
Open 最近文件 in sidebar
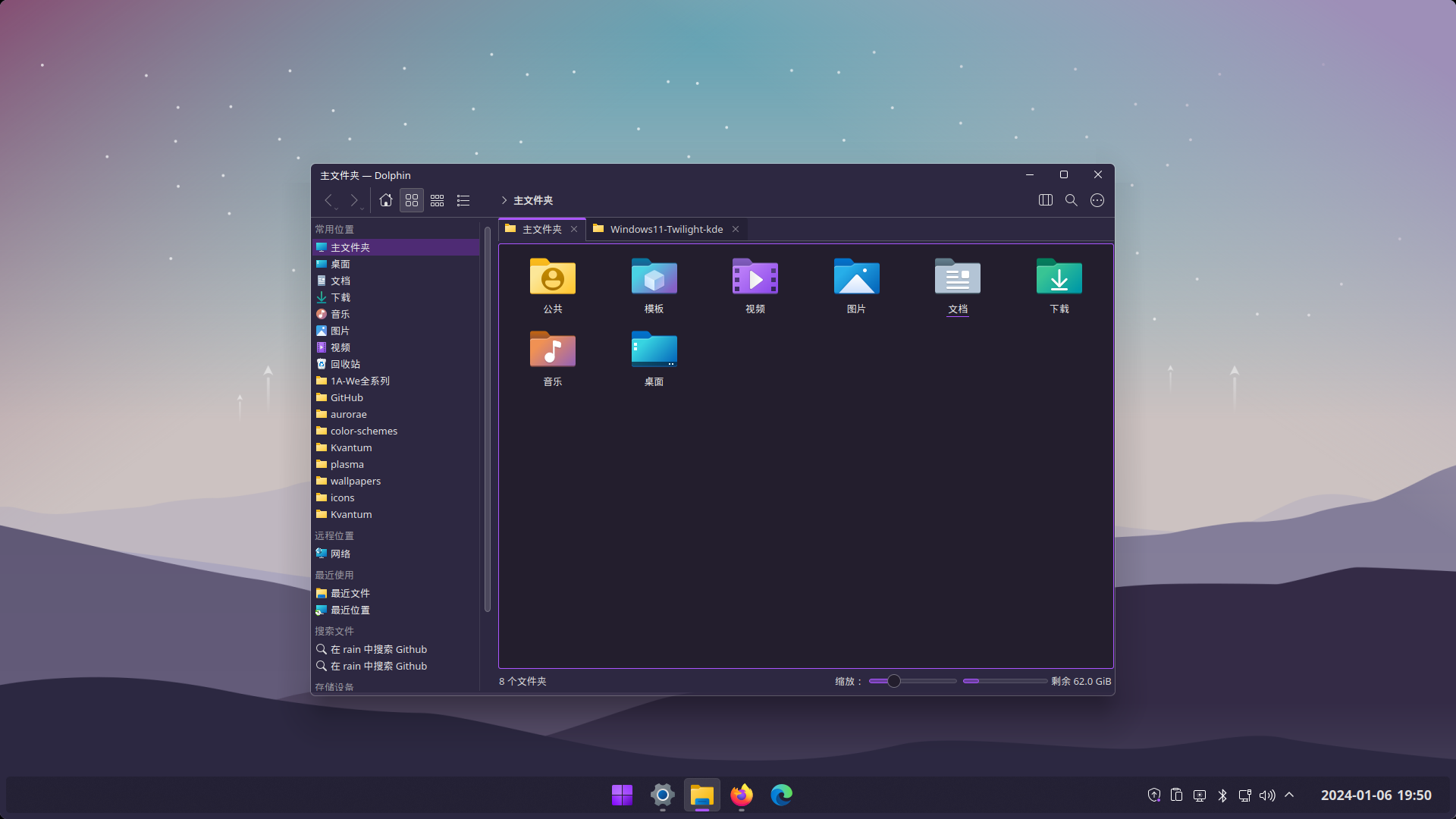click(396, 593)
